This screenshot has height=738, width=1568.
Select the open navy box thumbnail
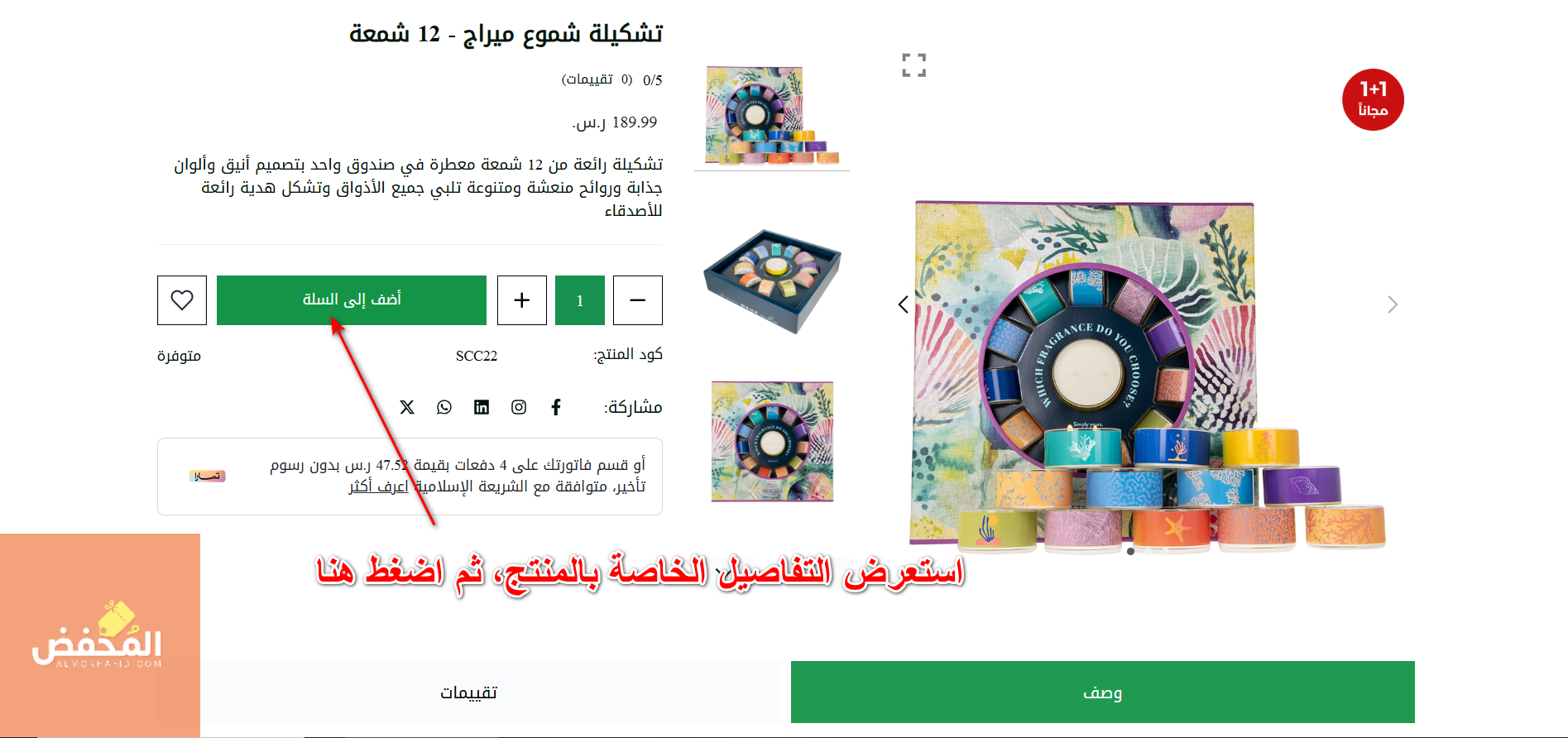tap(772, 281)
